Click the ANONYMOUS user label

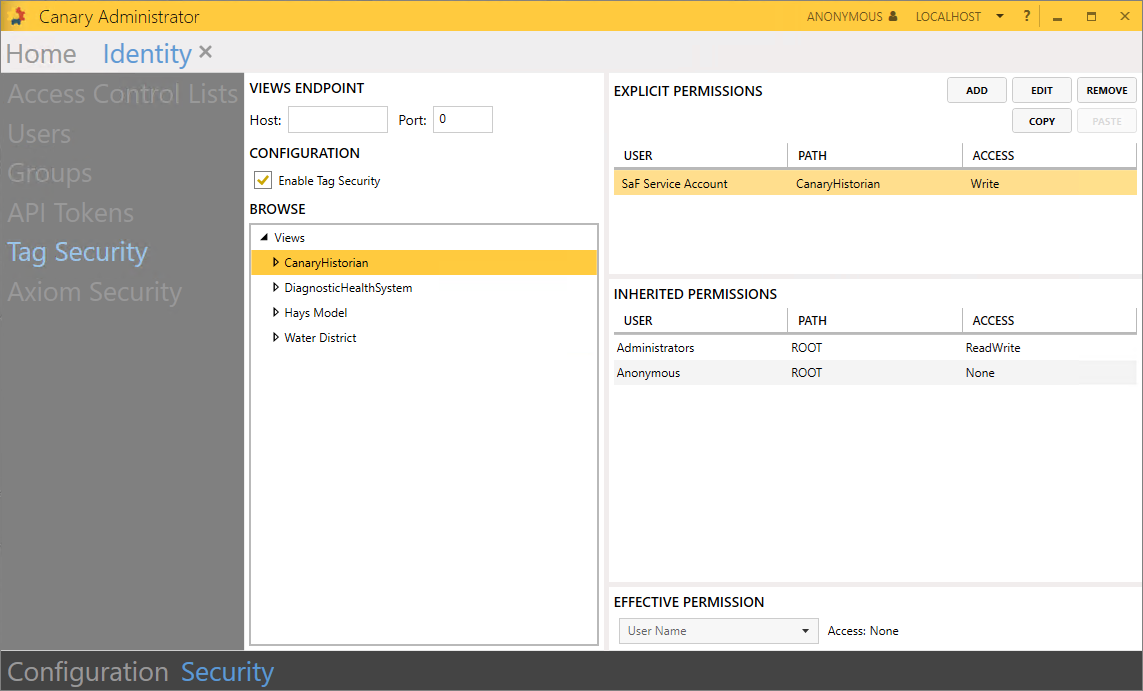844,16
